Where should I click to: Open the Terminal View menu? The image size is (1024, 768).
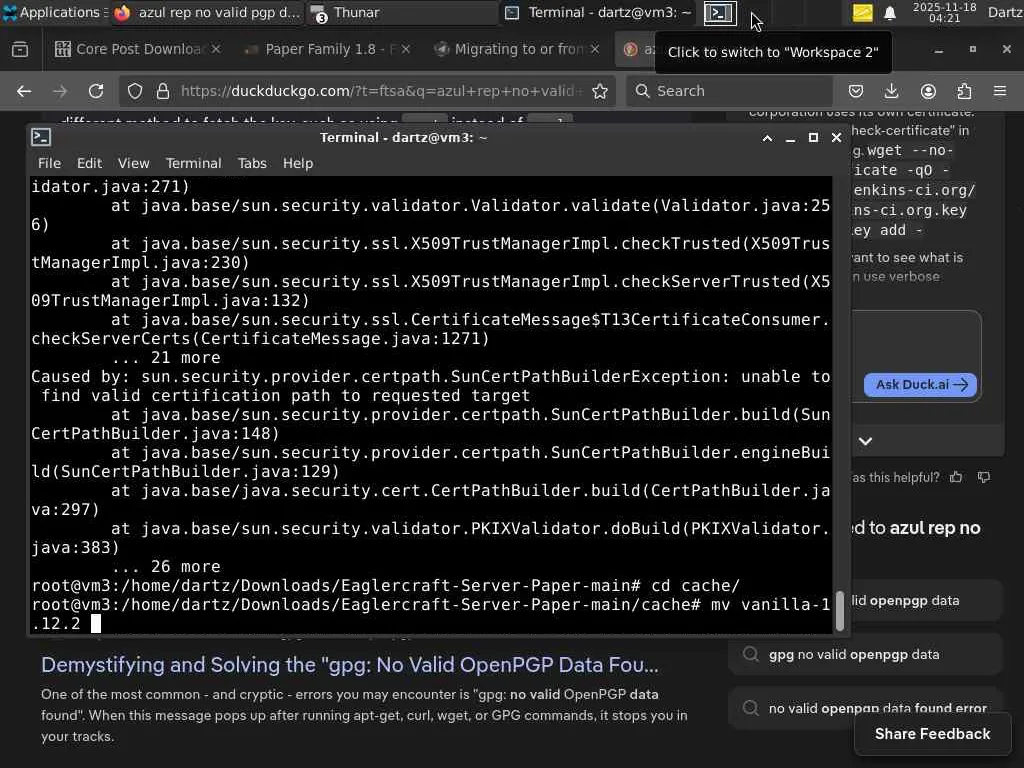point(133,163)
